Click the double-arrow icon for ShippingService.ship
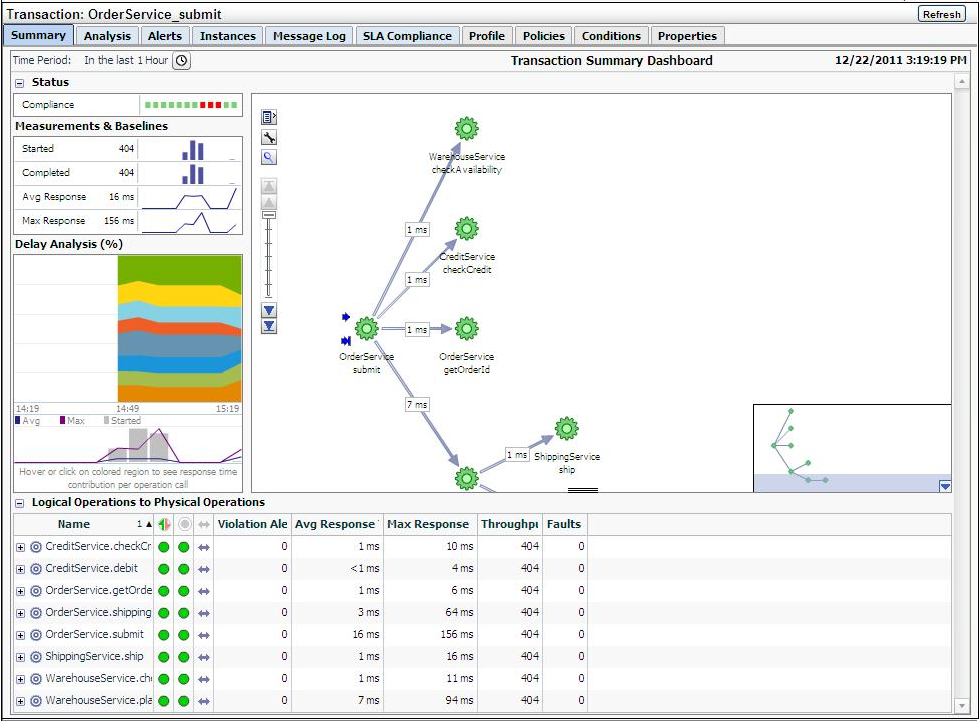 click(204, 657)
